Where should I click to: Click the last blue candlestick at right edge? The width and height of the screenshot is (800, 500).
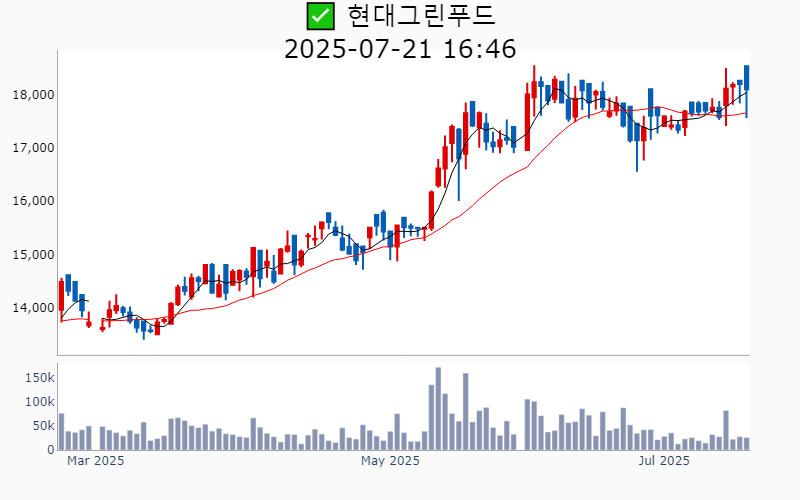pyautogui.click(x=747, y=91)
